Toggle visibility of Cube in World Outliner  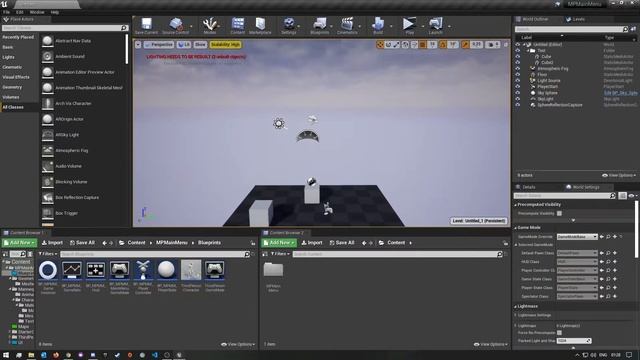pyautogui.click(x=518, y=56)
